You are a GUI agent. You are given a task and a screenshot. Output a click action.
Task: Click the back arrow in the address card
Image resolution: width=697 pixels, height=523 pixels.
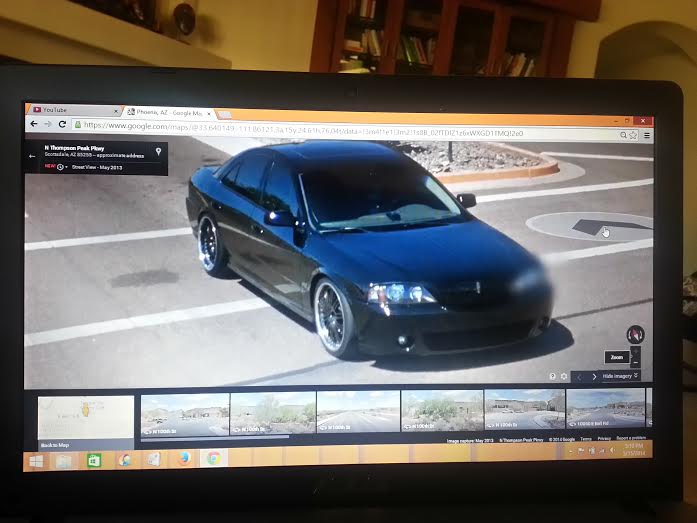32,156
